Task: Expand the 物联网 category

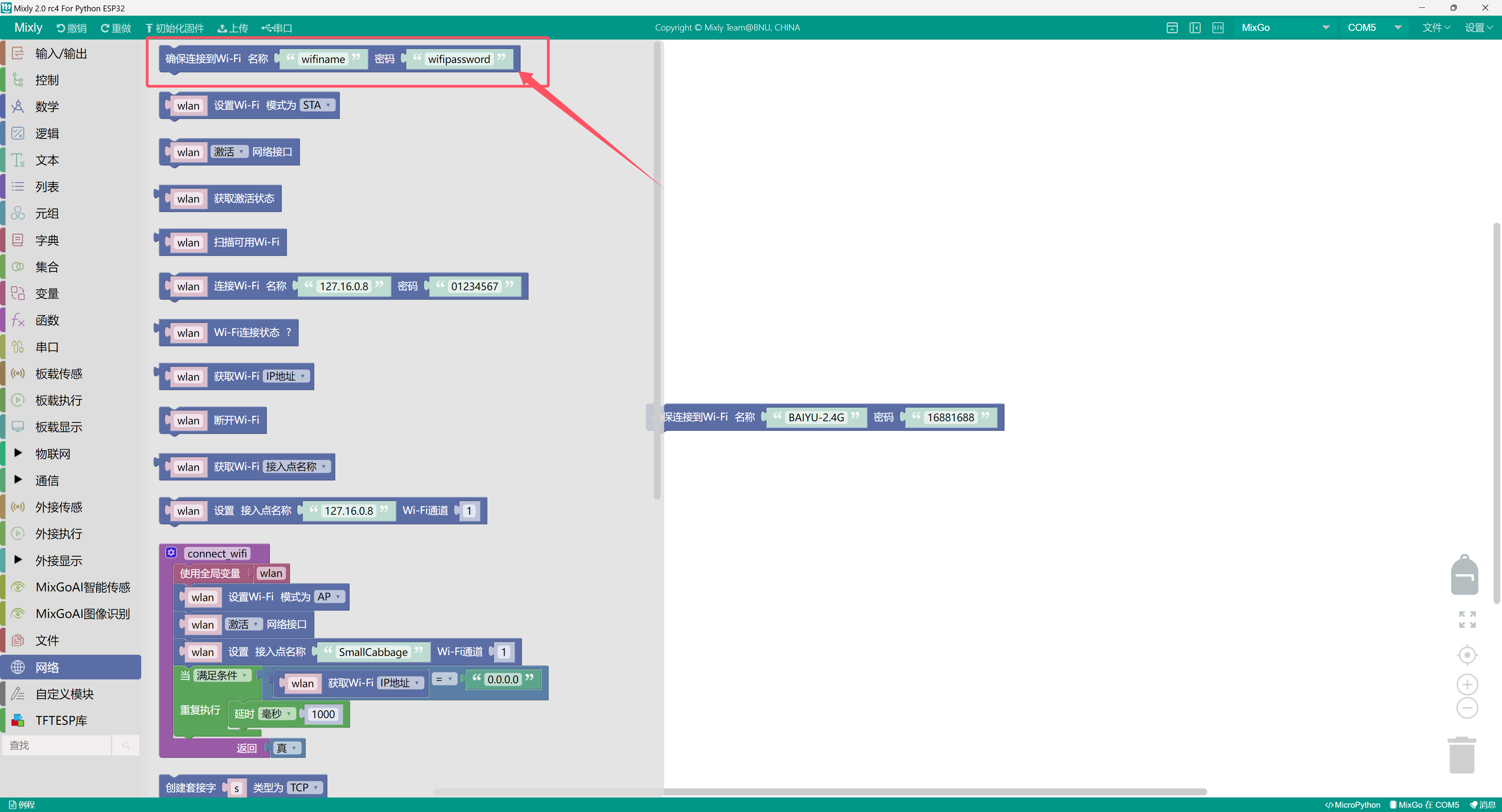Action: click(x=70, y=453)
